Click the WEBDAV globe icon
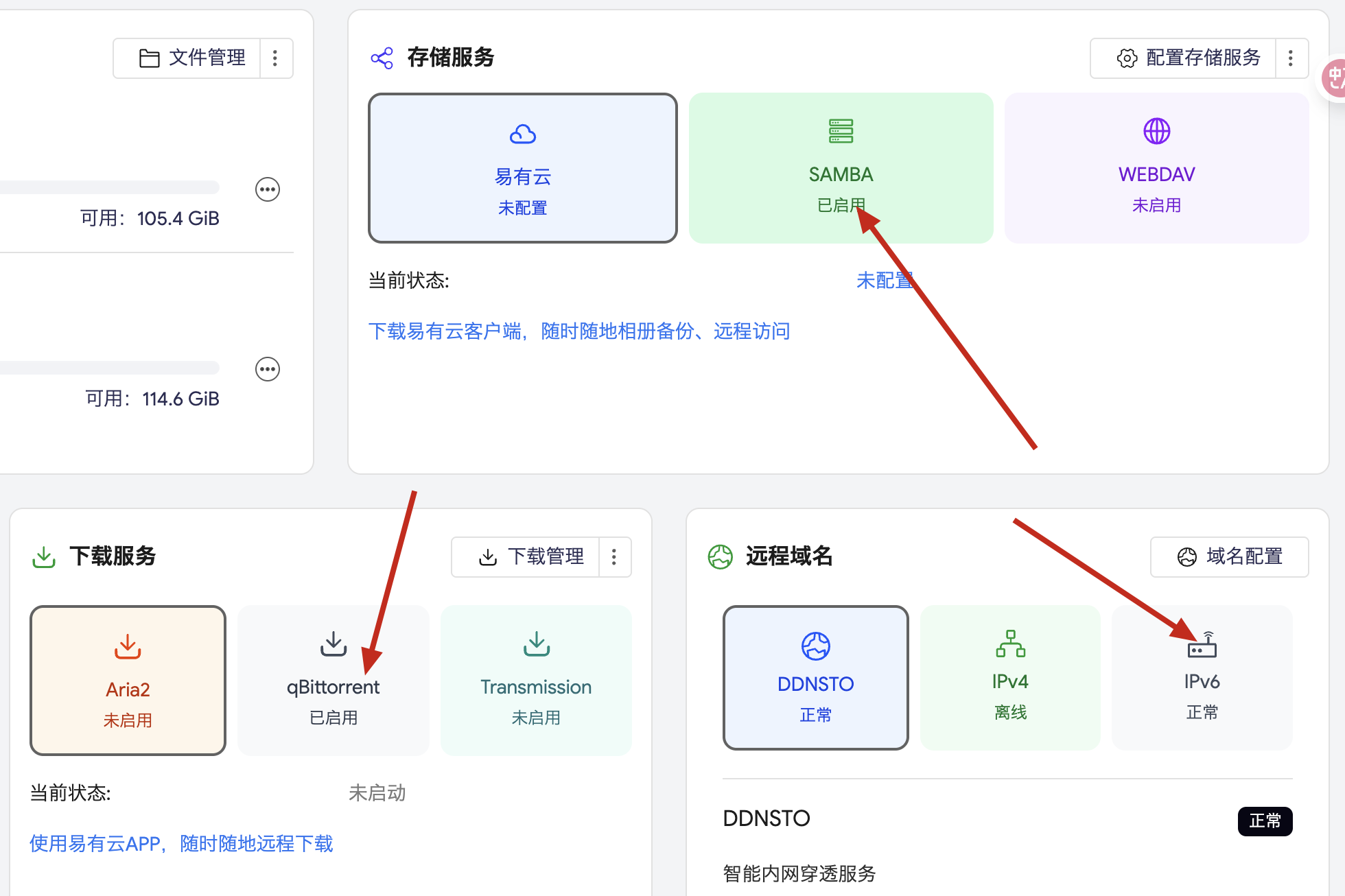Viewport: 1345px width, 896px height. [1156, 131]
